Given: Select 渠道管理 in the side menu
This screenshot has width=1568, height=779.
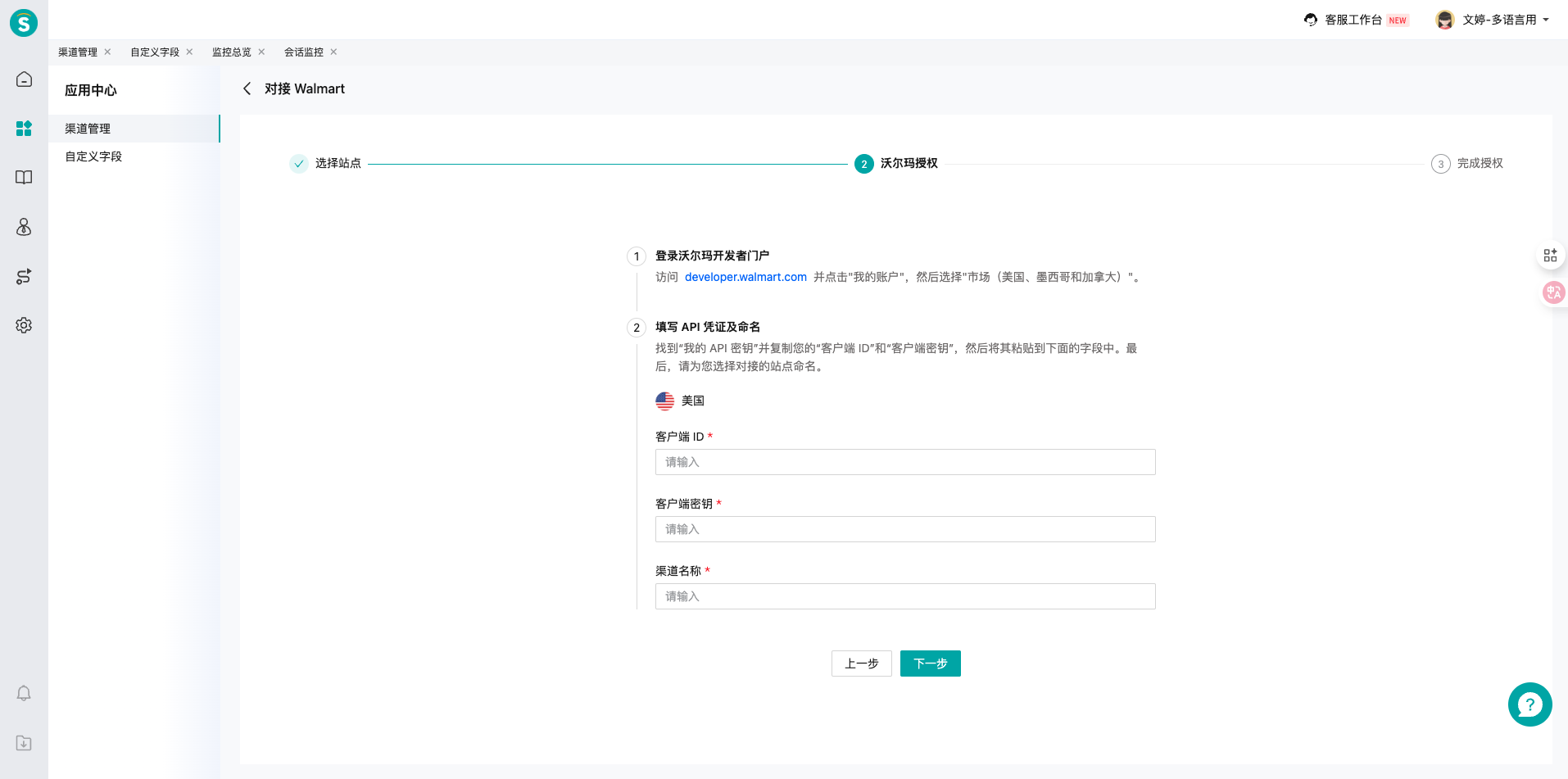Looking at the screenshot, I should (134, 129).
